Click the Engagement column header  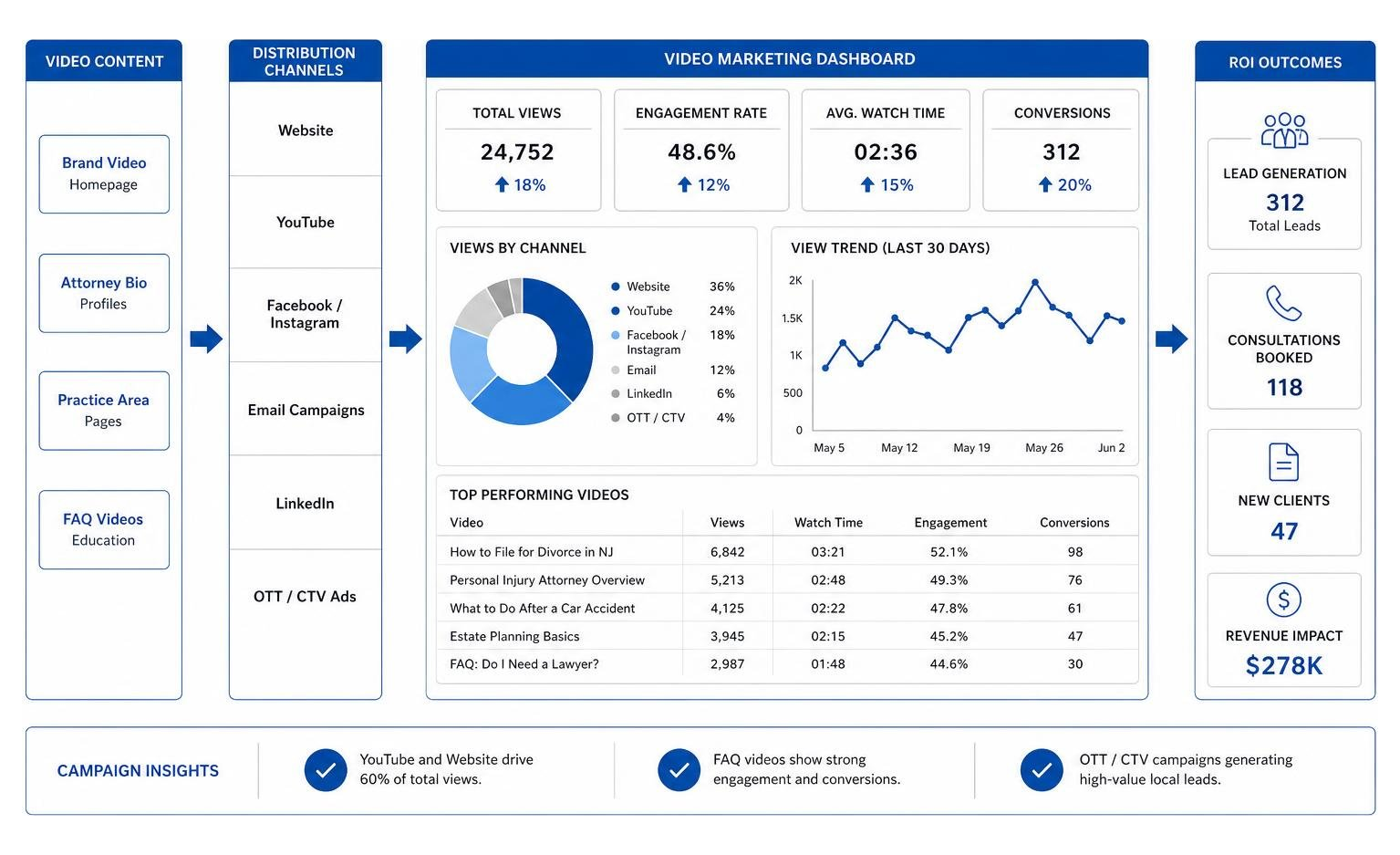950,523
